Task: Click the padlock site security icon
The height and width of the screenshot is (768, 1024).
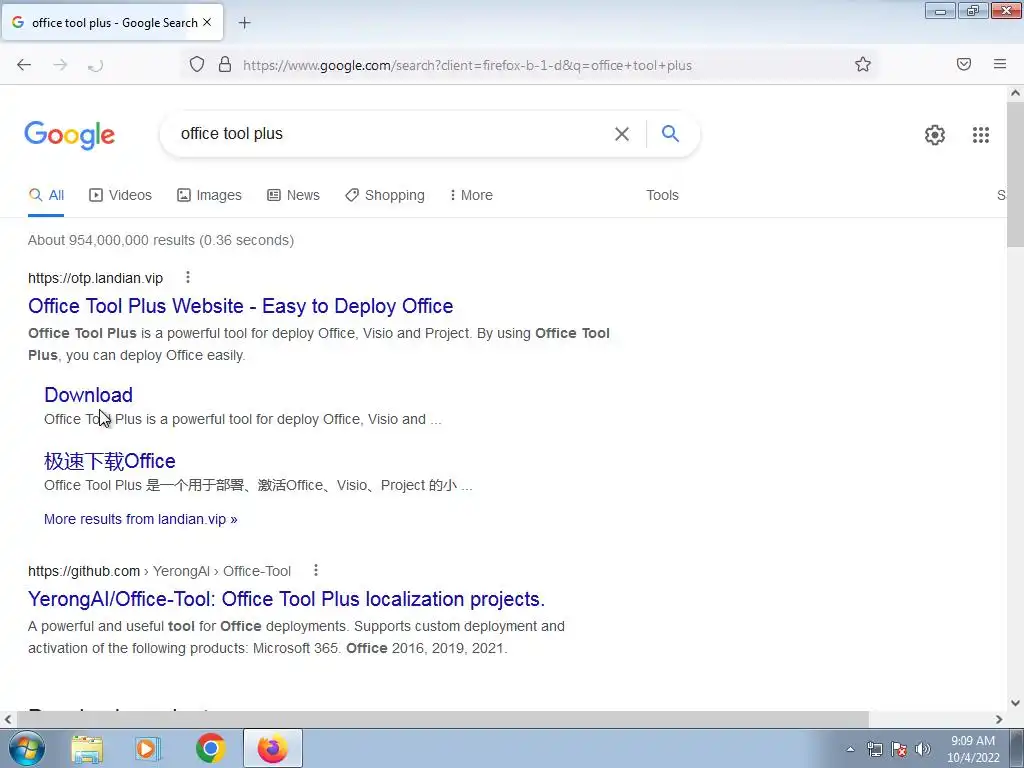Action: (x=225, y=64)
